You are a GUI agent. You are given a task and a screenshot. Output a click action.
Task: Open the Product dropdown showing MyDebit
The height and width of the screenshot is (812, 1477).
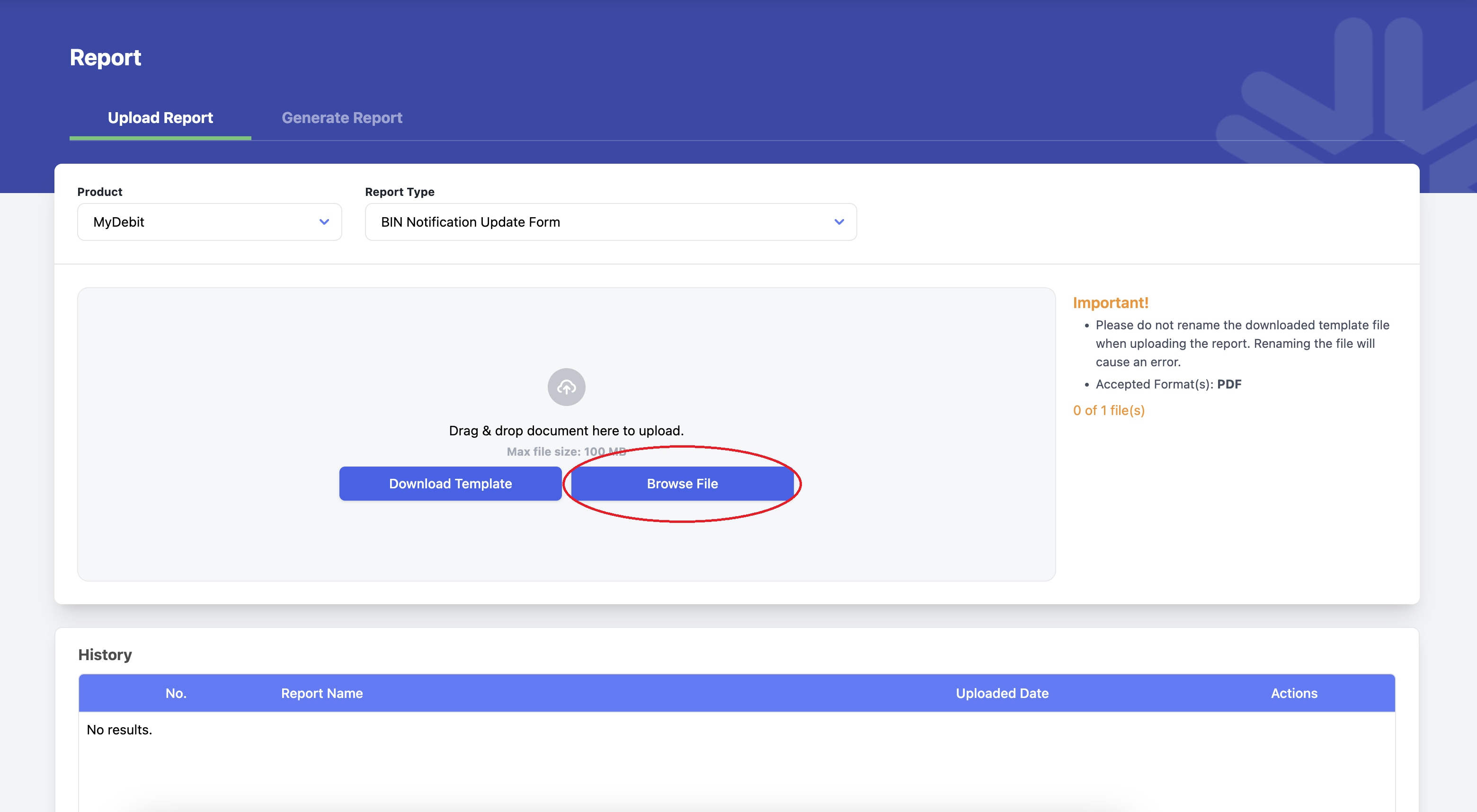click(209, 222)
